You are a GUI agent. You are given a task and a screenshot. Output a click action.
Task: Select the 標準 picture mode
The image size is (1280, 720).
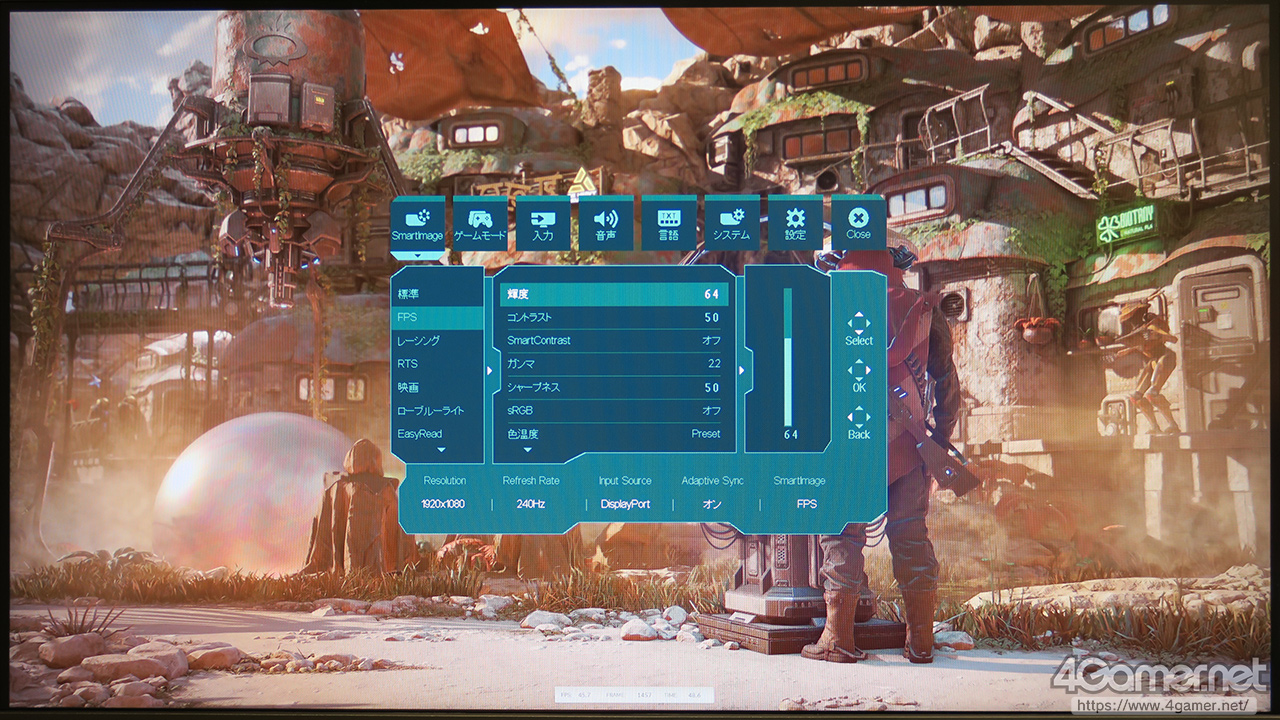437,294
